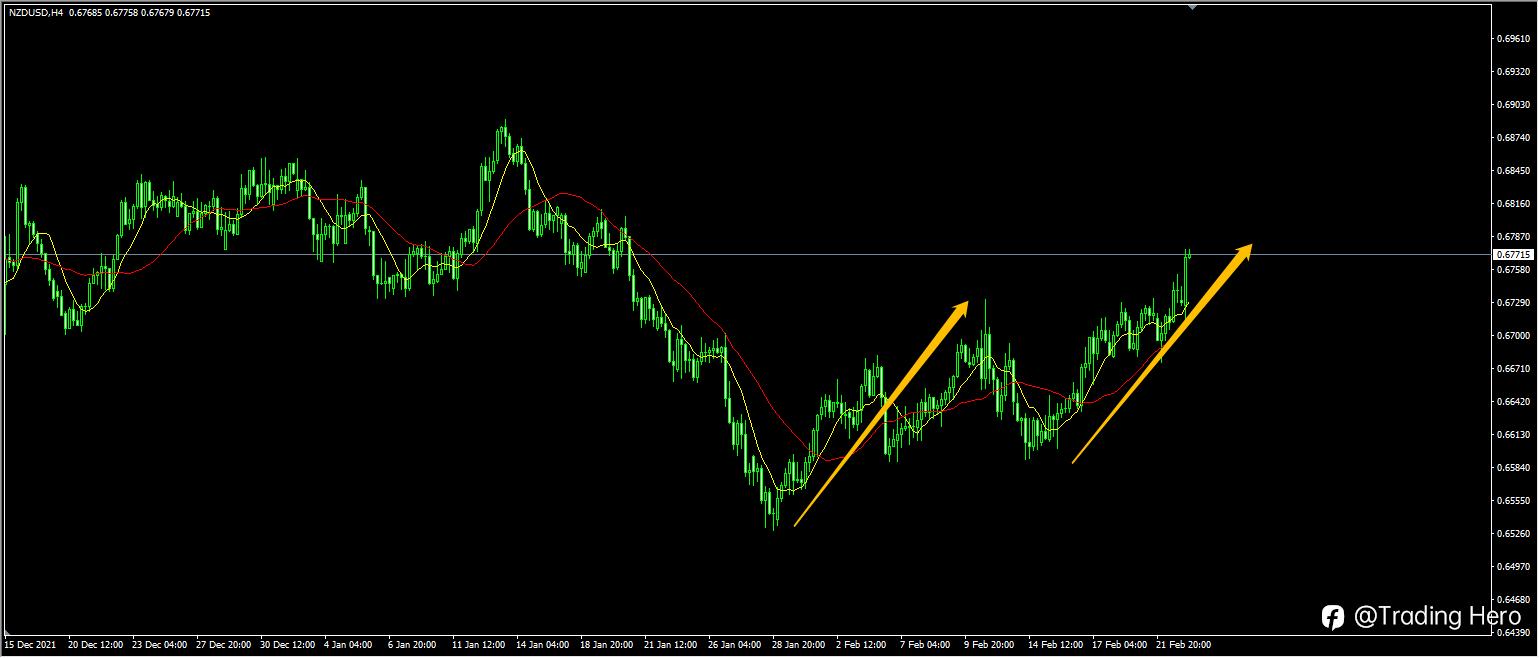The height and width of the screenshot is (658, 1539).
Task: Click the 2 Feb 12:00 time label
Action: coord(861,645)
